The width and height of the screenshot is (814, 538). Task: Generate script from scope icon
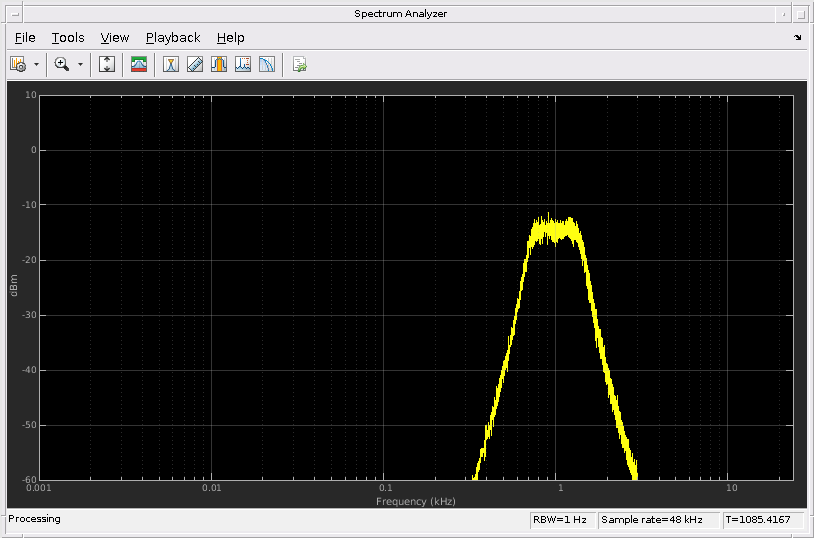click(x=300, y=64)
